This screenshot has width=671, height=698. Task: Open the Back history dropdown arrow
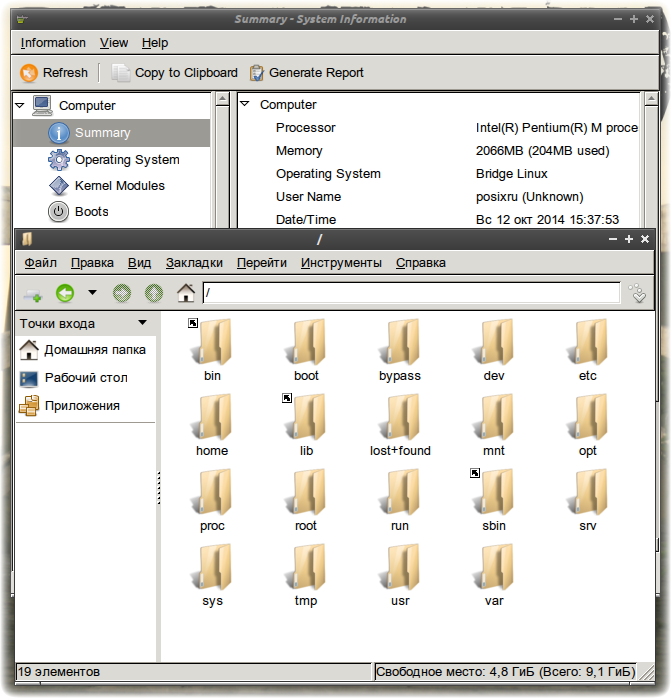(92, 292)
